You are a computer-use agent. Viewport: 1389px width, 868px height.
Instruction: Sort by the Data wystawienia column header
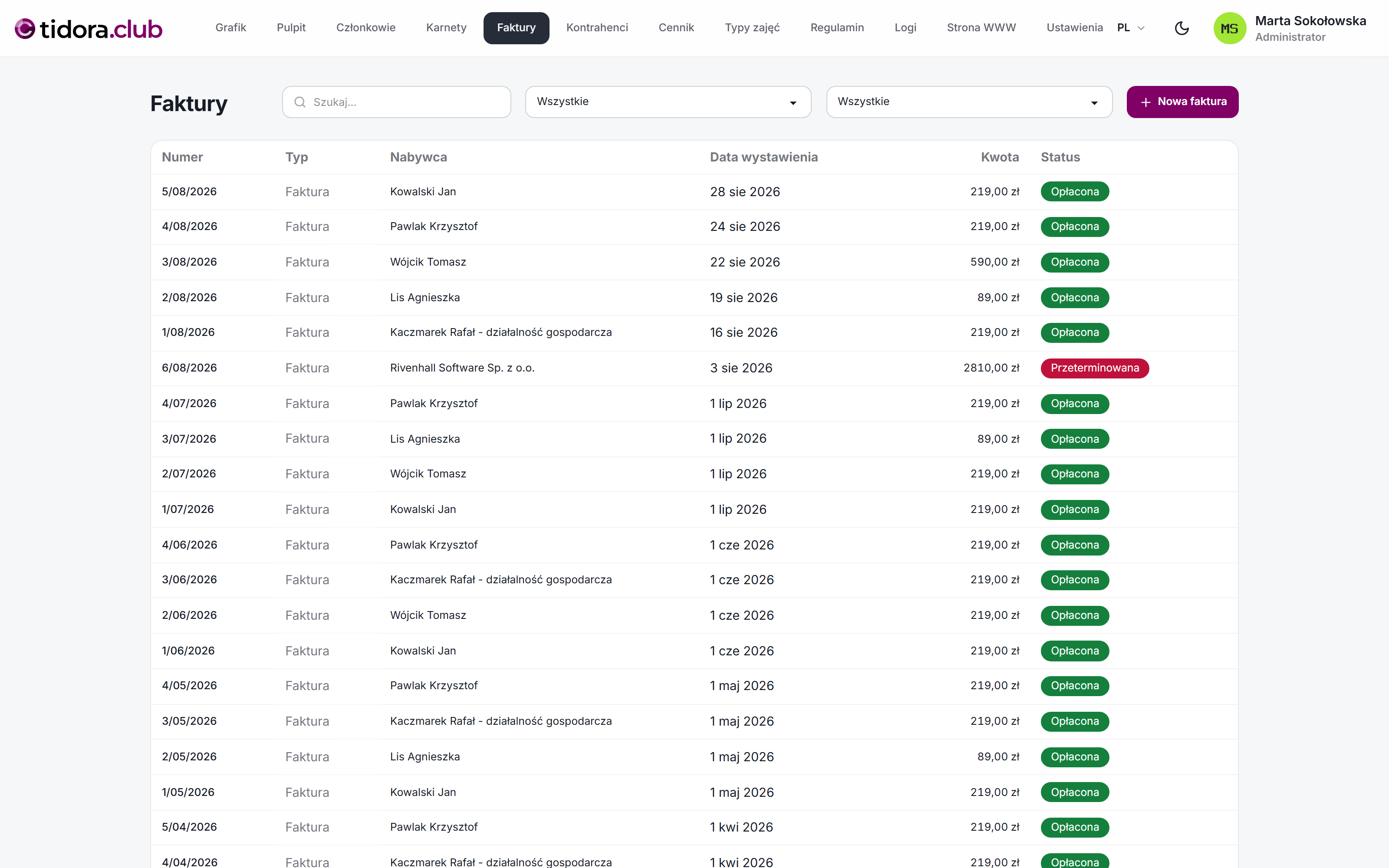coord(764,157)
